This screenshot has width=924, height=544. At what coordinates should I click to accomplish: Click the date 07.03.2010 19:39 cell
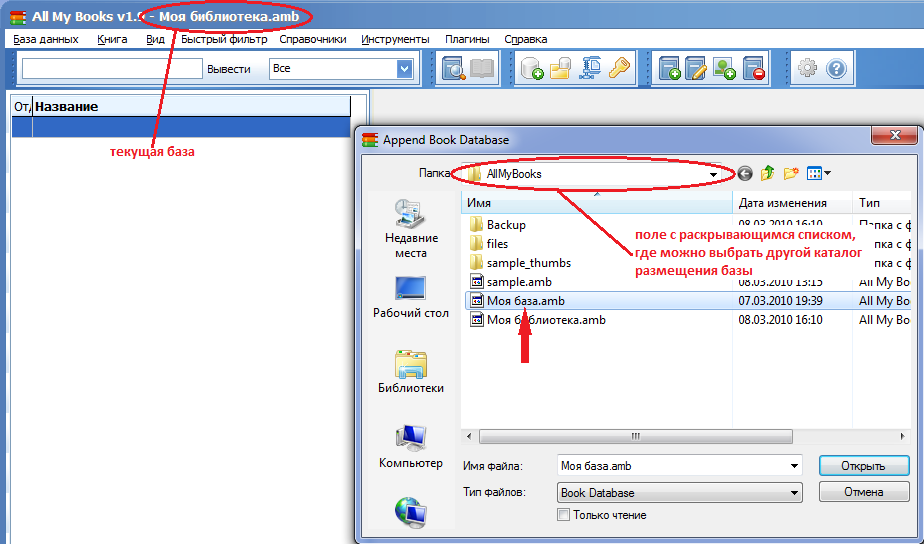780,301
